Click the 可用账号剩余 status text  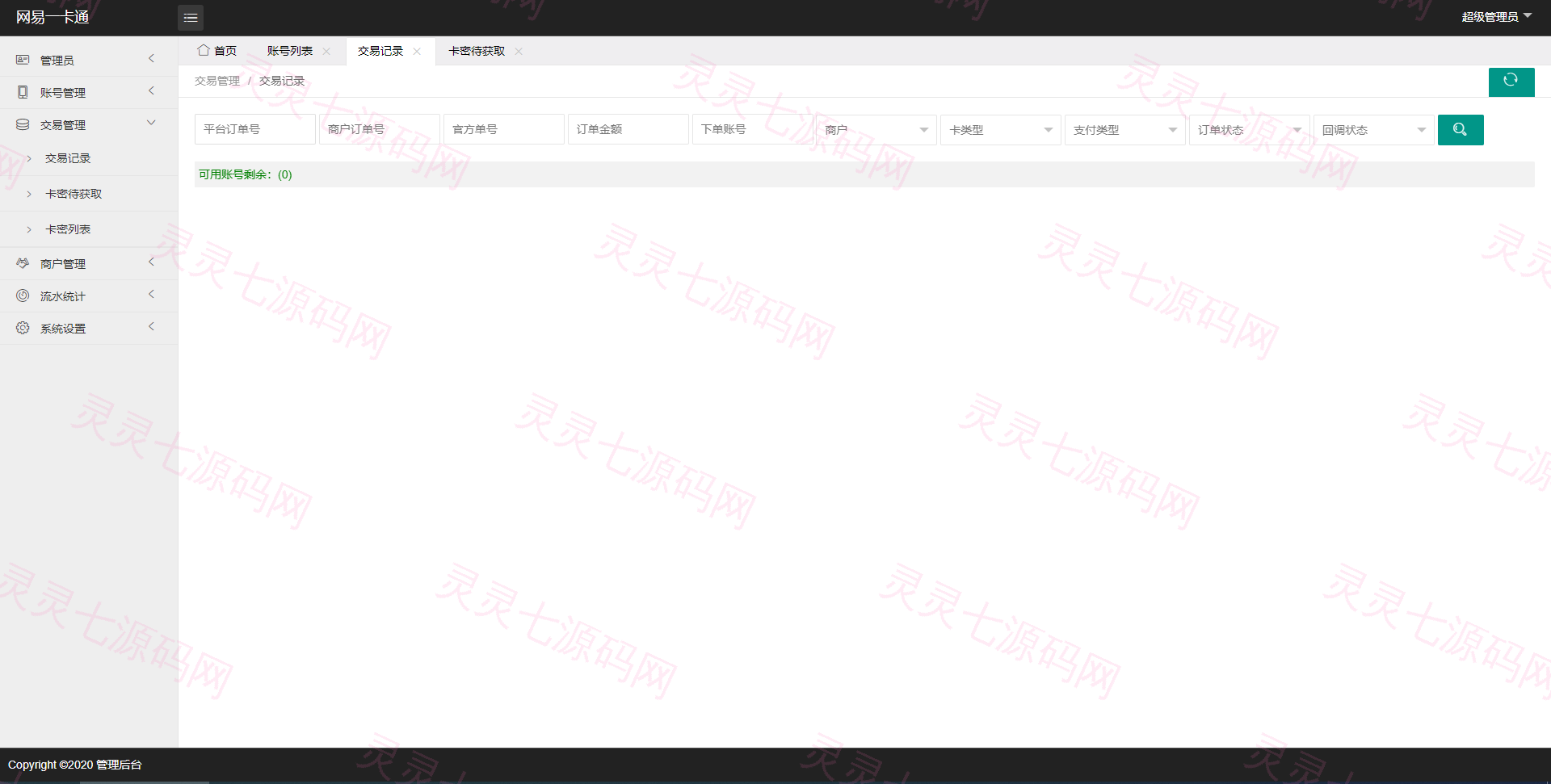(x=246, y=174)
